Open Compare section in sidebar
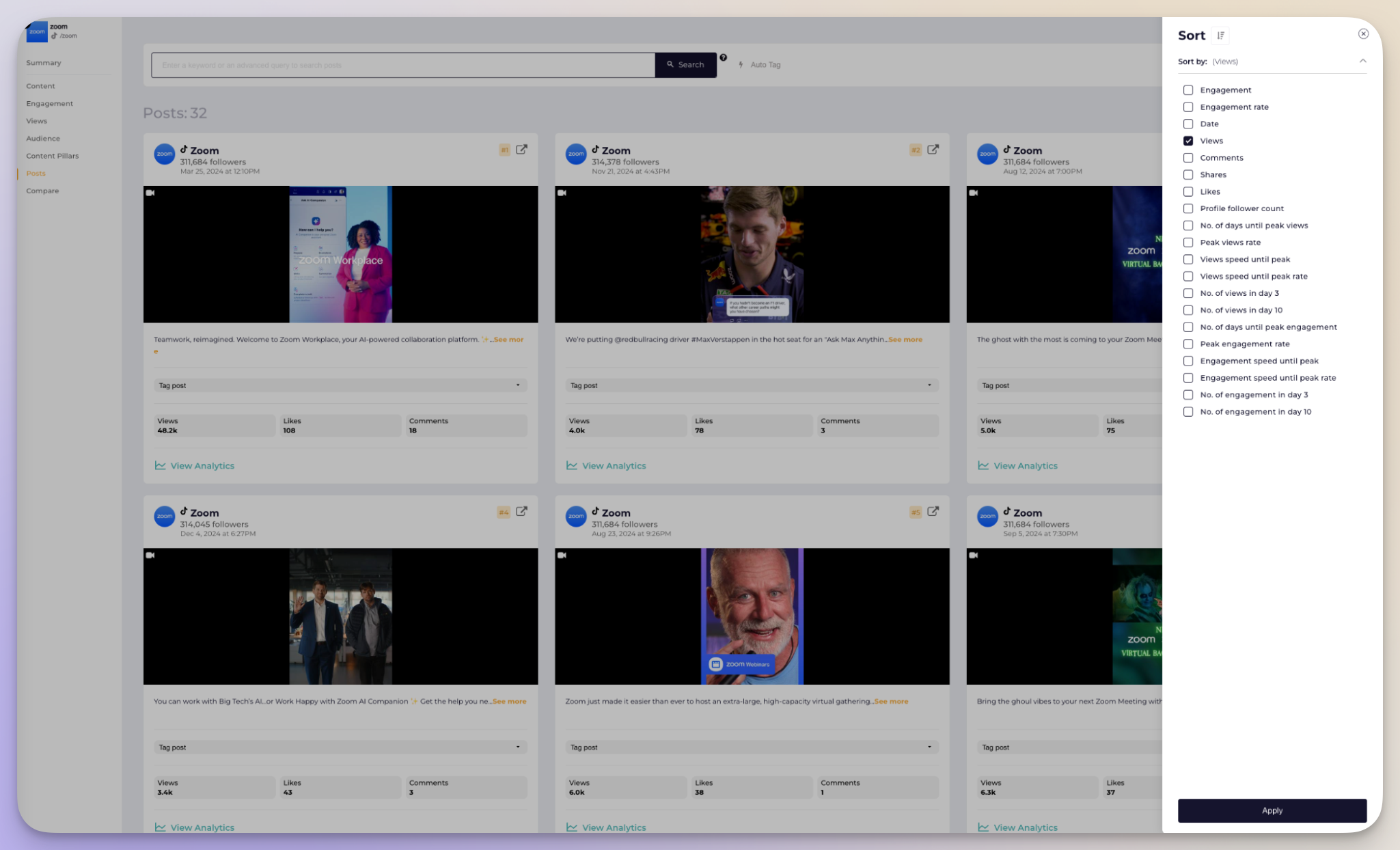 [x=42, y=191]
